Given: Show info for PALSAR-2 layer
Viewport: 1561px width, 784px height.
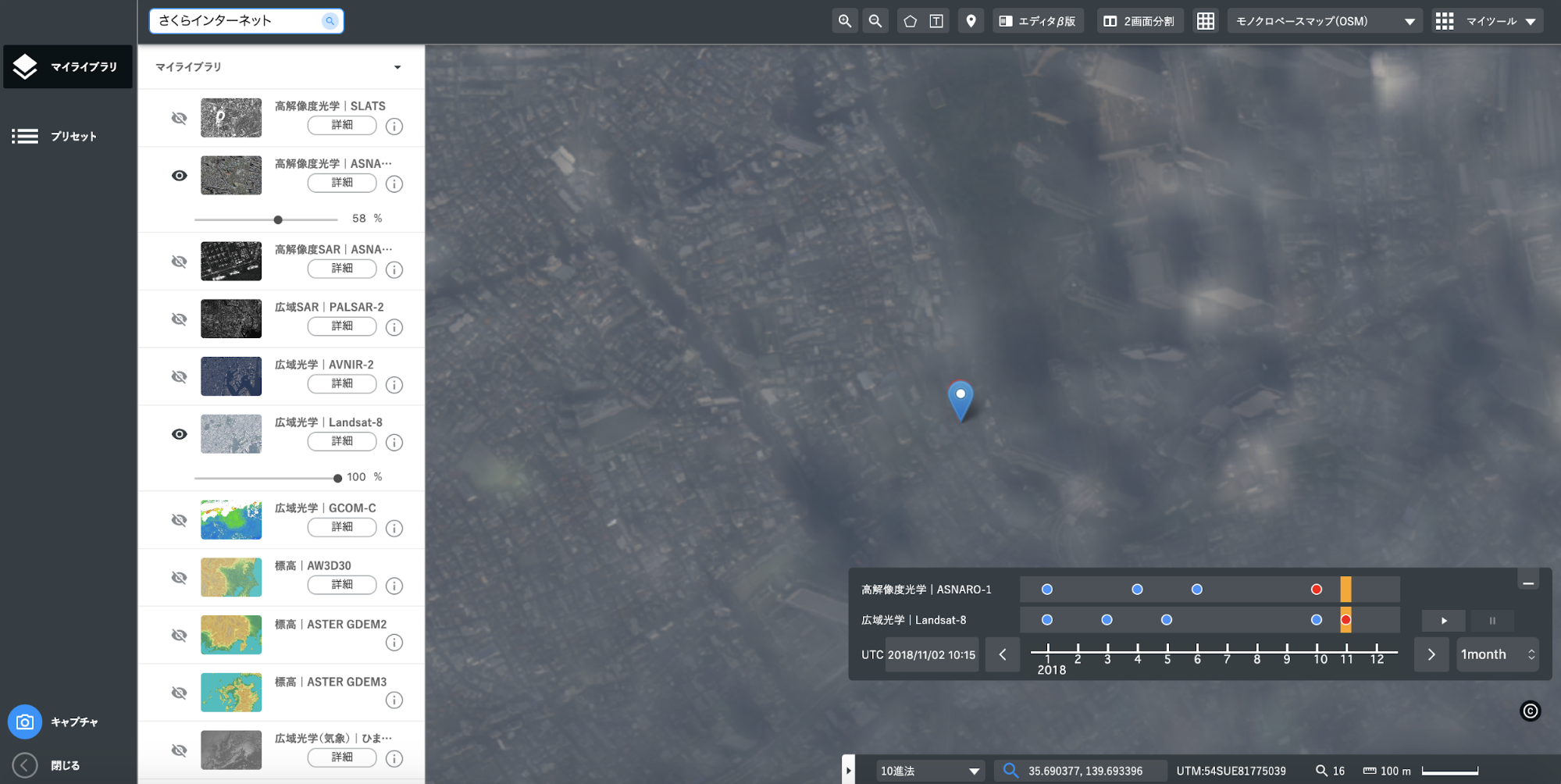Looking at the screenshot, I should click(x=394, y=327).
